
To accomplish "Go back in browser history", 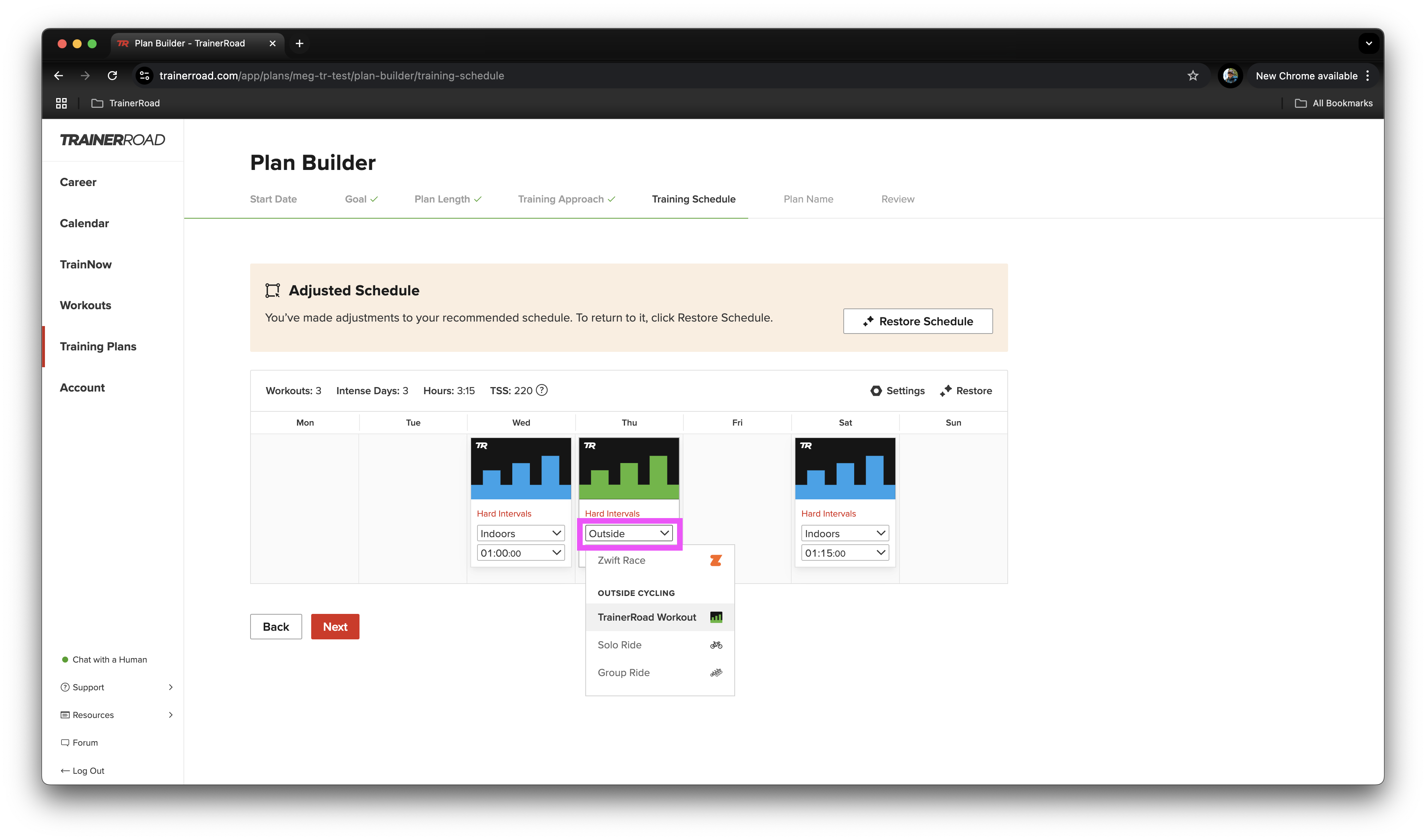I will point(58,76).
